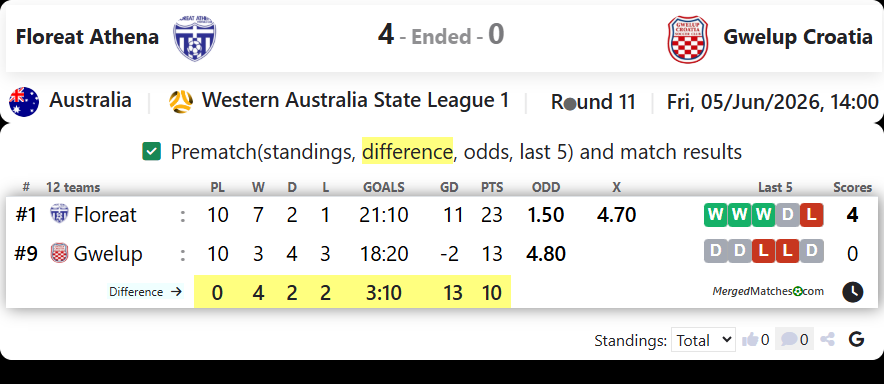Click the thumbs-up like icon

(750, 339)
